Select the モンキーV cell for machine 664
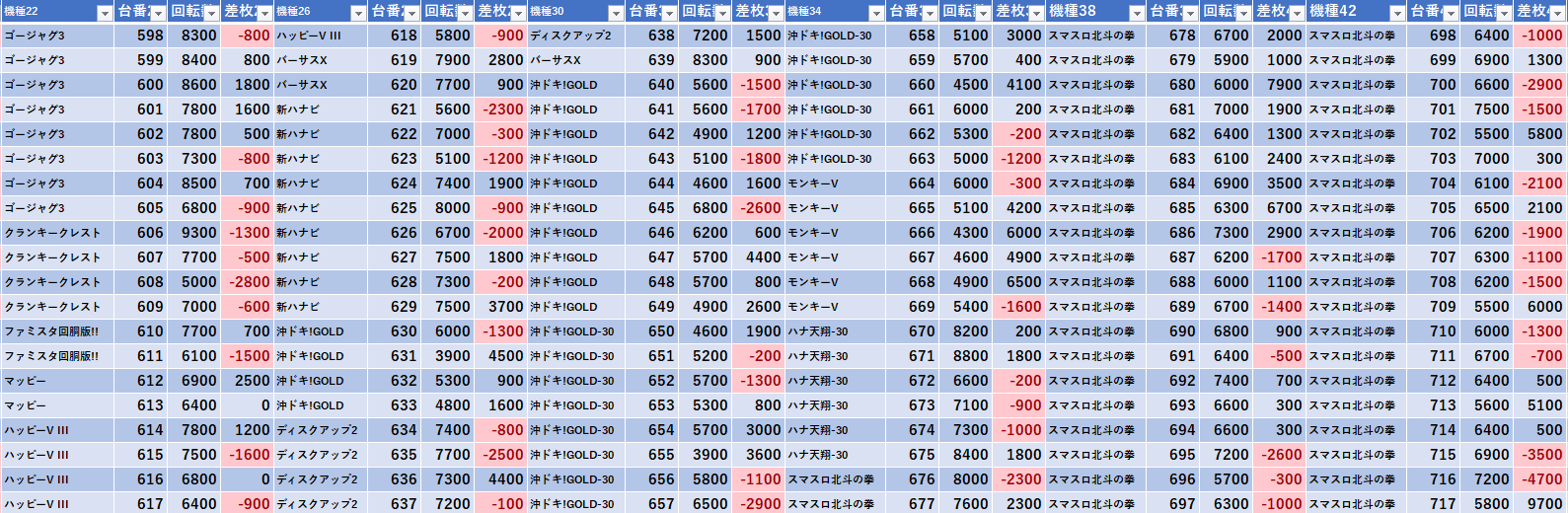 835,183
